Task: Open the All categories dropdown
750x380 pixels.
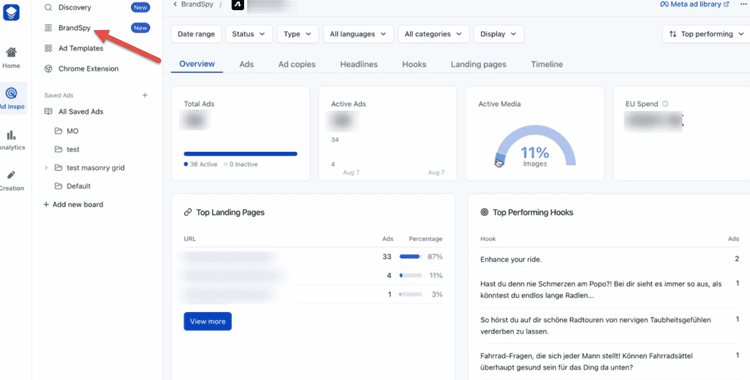Action: (x=433, y=34)
